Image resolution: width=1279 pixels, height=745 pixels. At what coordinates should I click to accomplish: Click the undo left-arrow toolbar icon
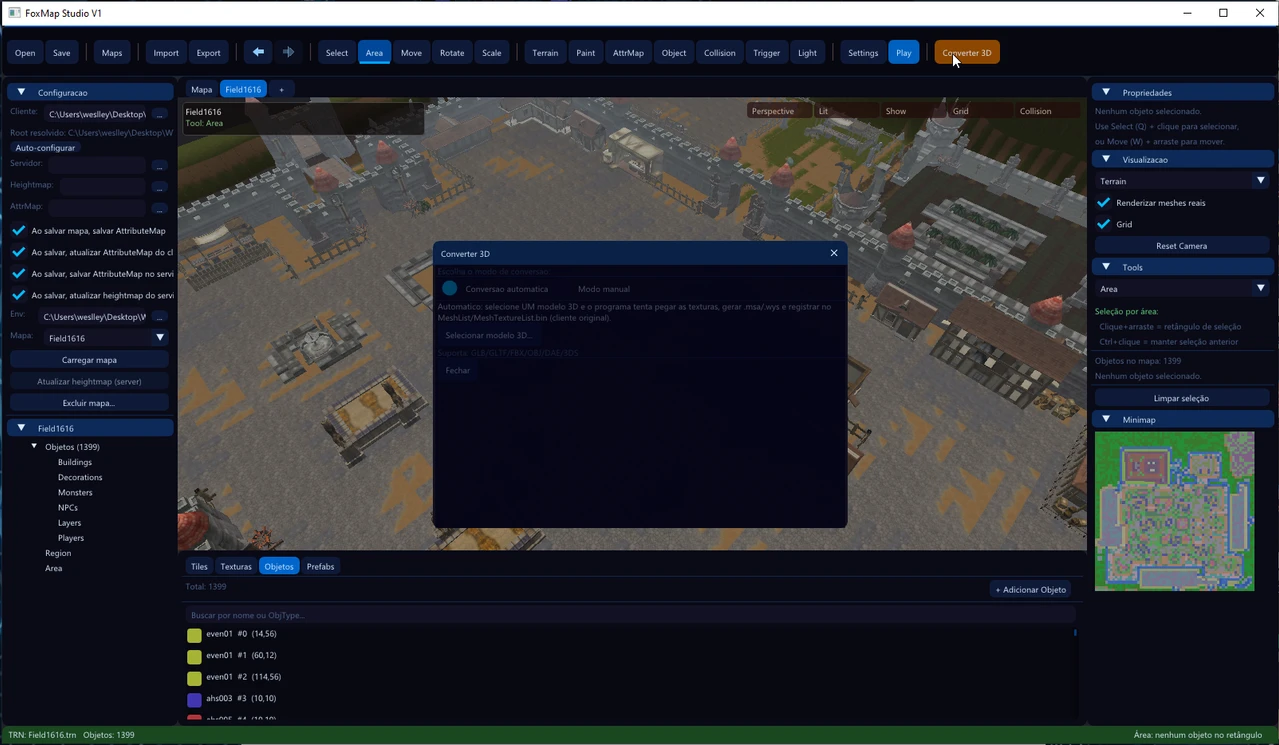pos(259,52)
